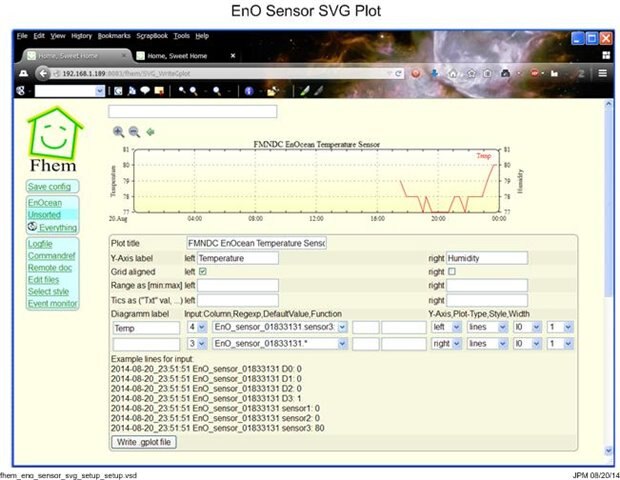Click the green highlighter pen toolbar icon
620x480 pixels.
304,91
